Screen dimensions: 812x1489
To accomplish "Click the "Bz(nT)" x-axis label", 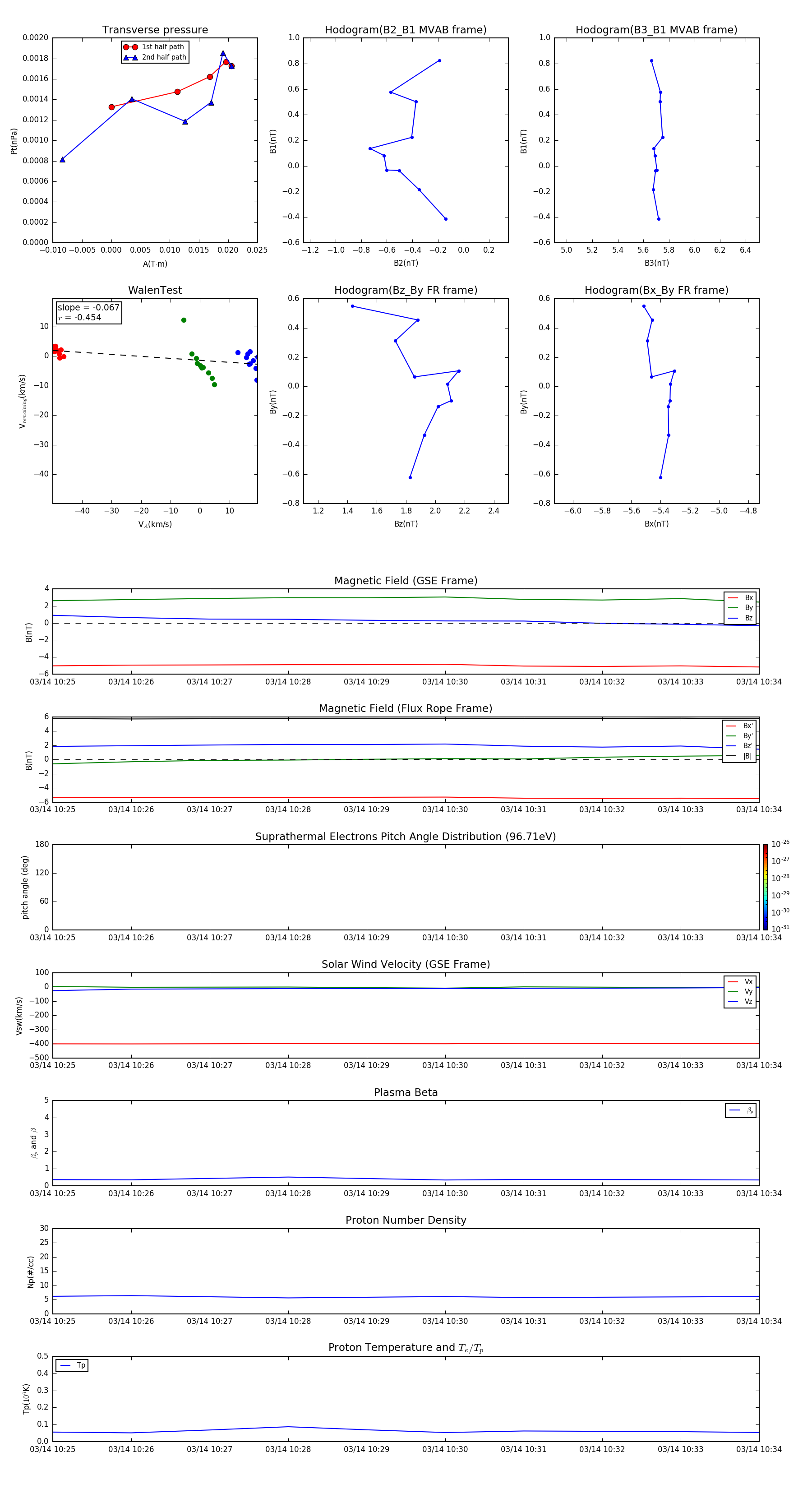I will (x=406, y=524).
